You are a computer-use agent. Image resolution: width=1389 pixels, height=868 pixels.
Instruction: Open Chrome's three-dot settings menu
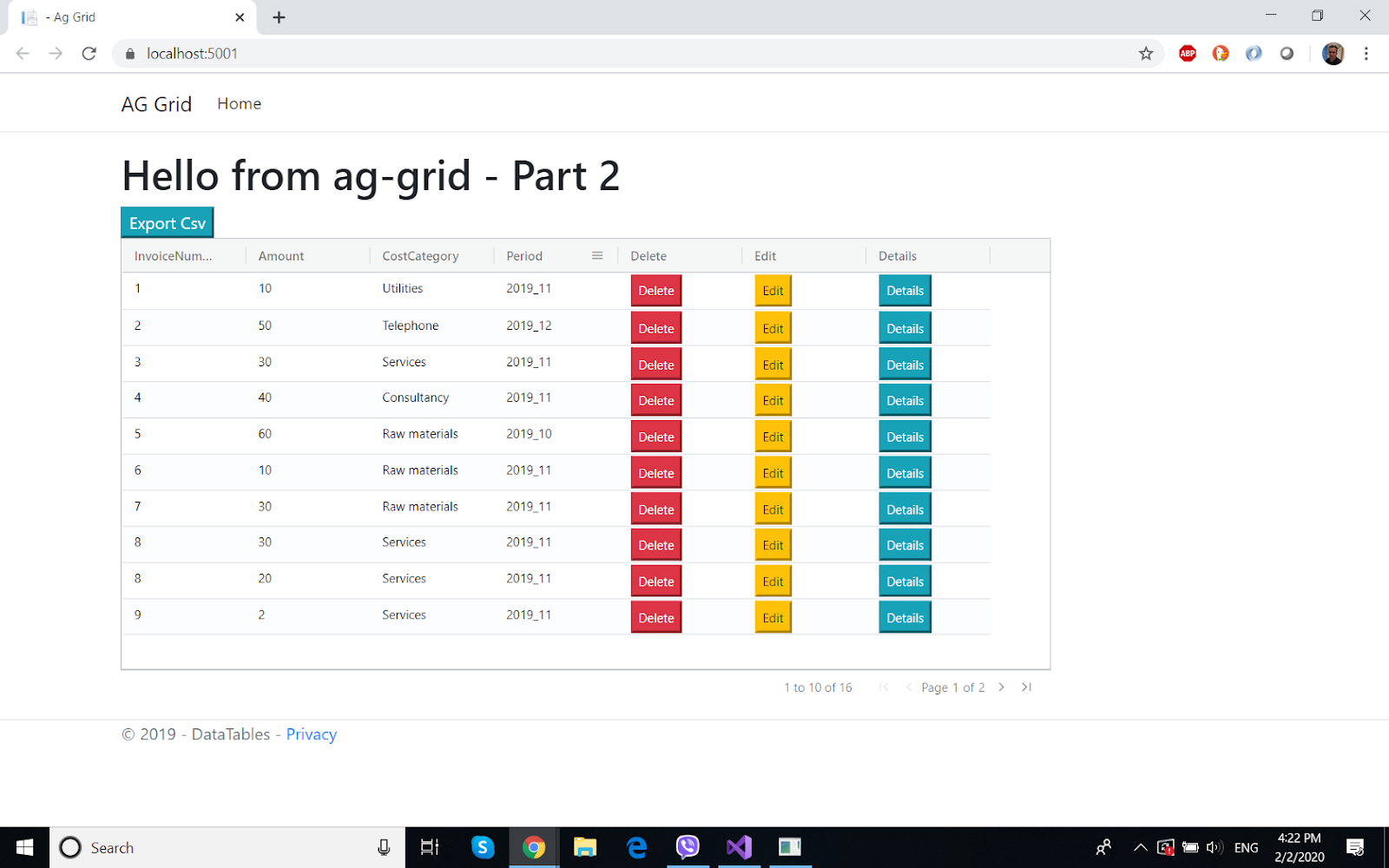point(1366,53)
